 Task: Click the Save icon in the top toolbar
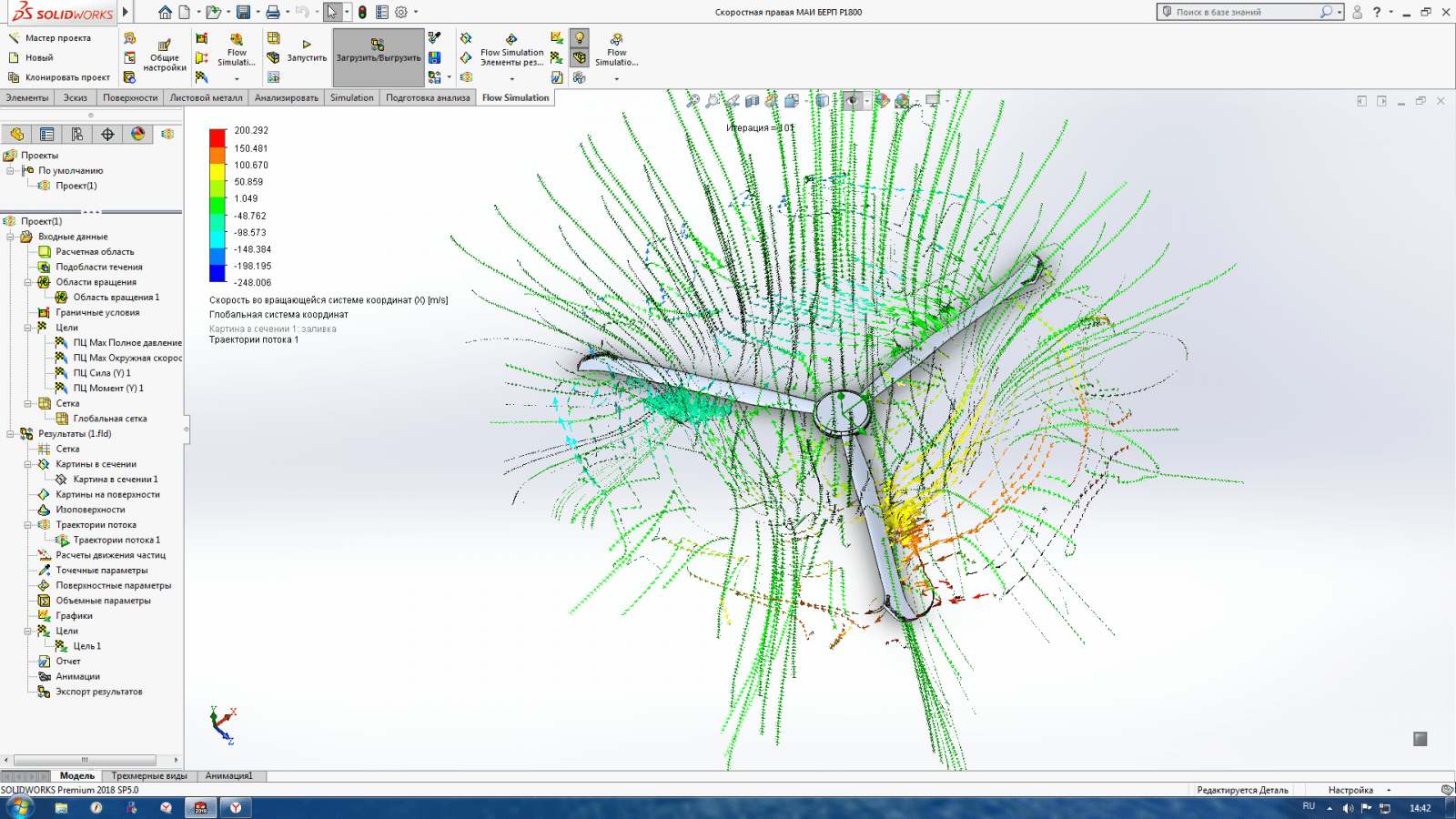tap(243, 12)
